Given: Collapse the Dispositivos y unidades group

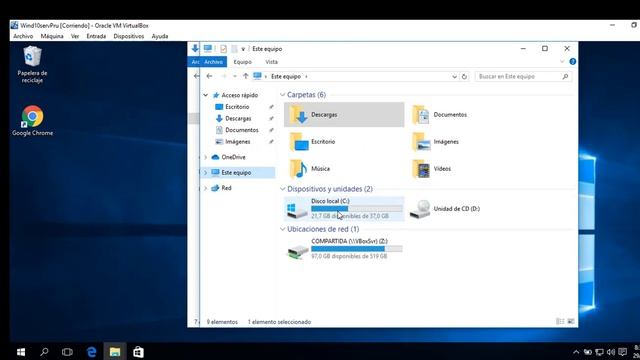Looking at the screenshot, I should [x=282, y=189].
